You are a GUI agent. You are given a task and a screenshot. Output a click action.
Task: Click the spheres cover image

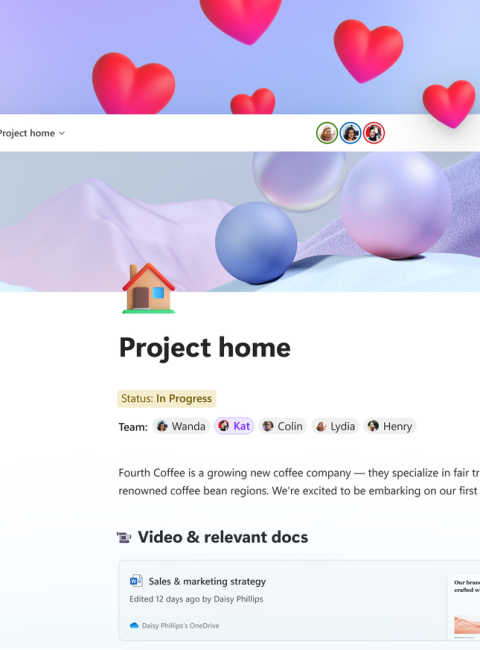[x=240, y=222]
